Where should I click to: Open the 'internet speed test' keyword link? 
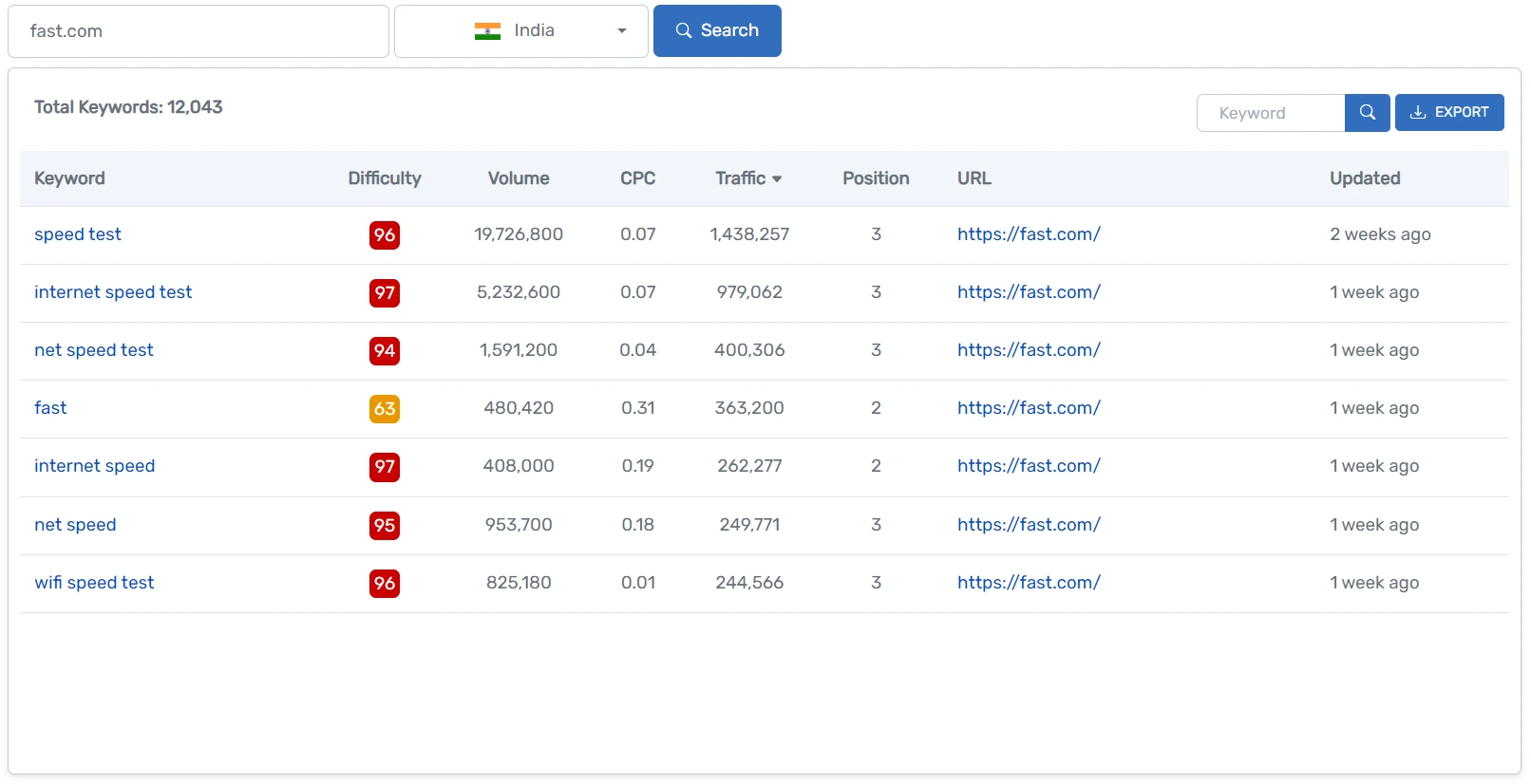(113, 292)
